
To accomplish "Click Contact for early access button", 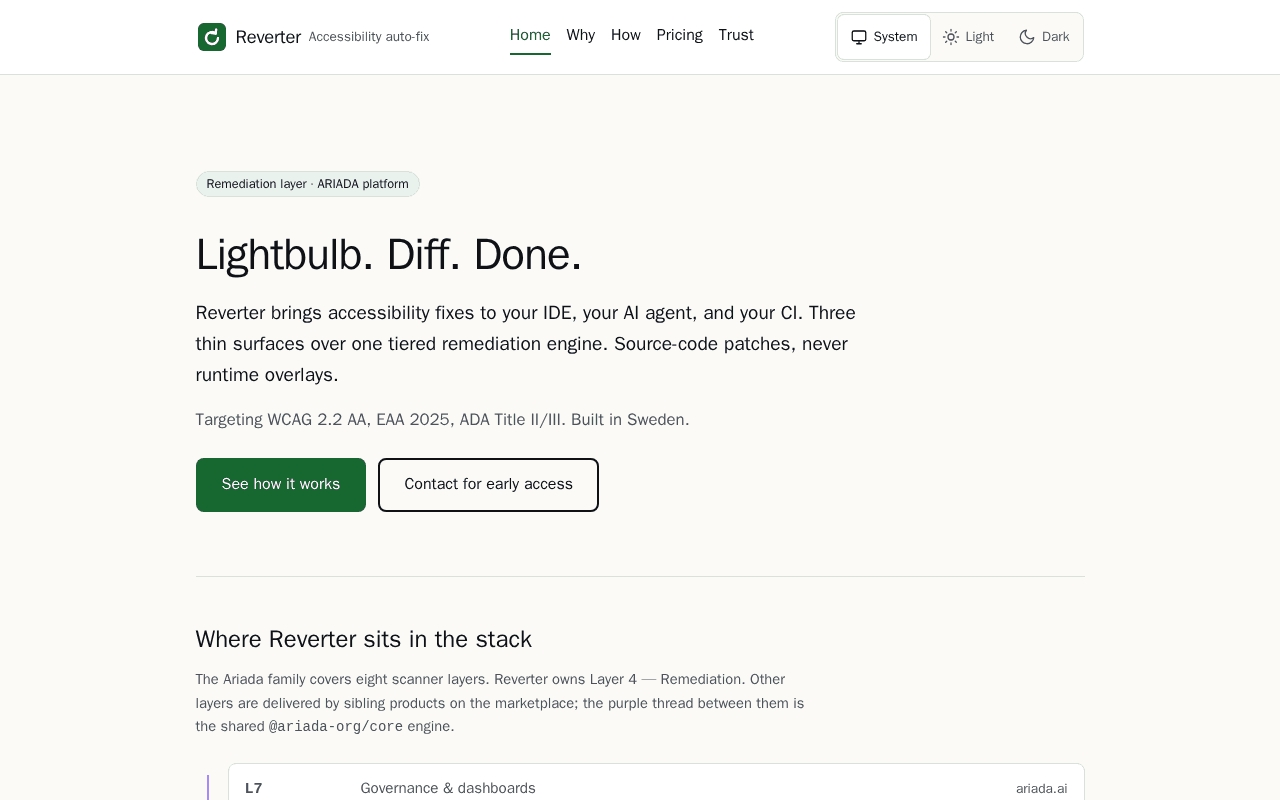I will (x=488, y=485).
